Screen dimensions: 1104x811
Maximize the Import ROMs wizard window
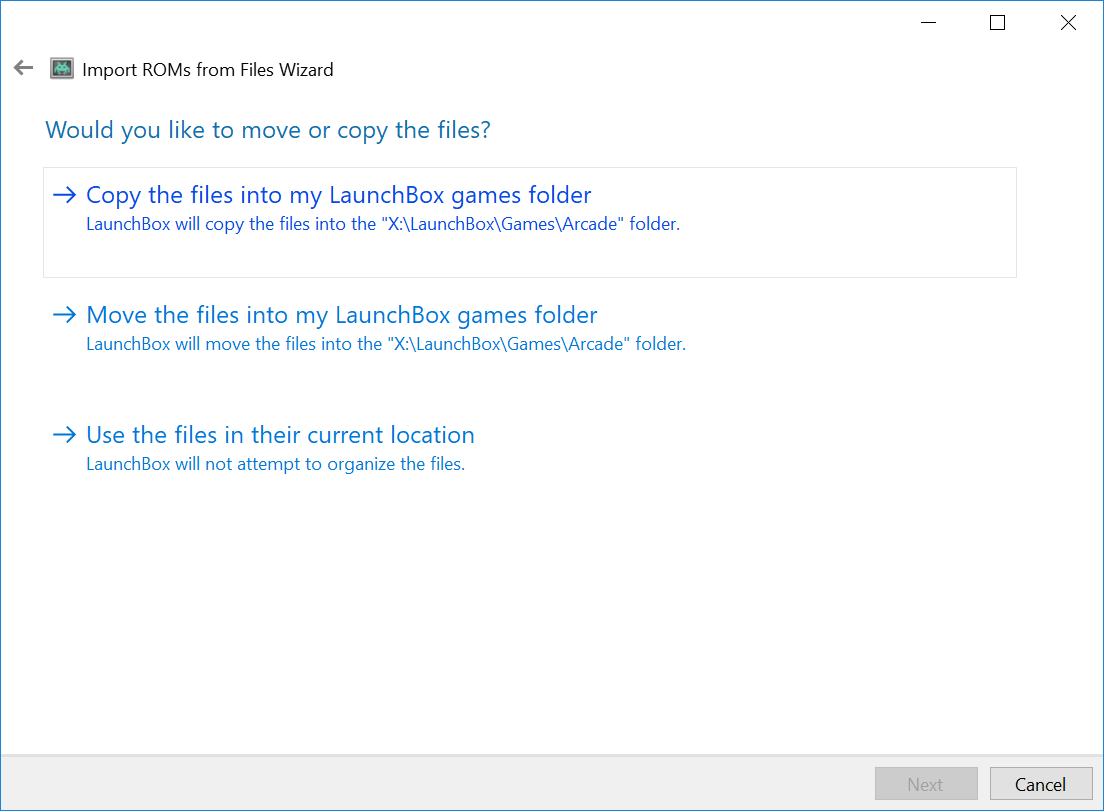point(997,23)
